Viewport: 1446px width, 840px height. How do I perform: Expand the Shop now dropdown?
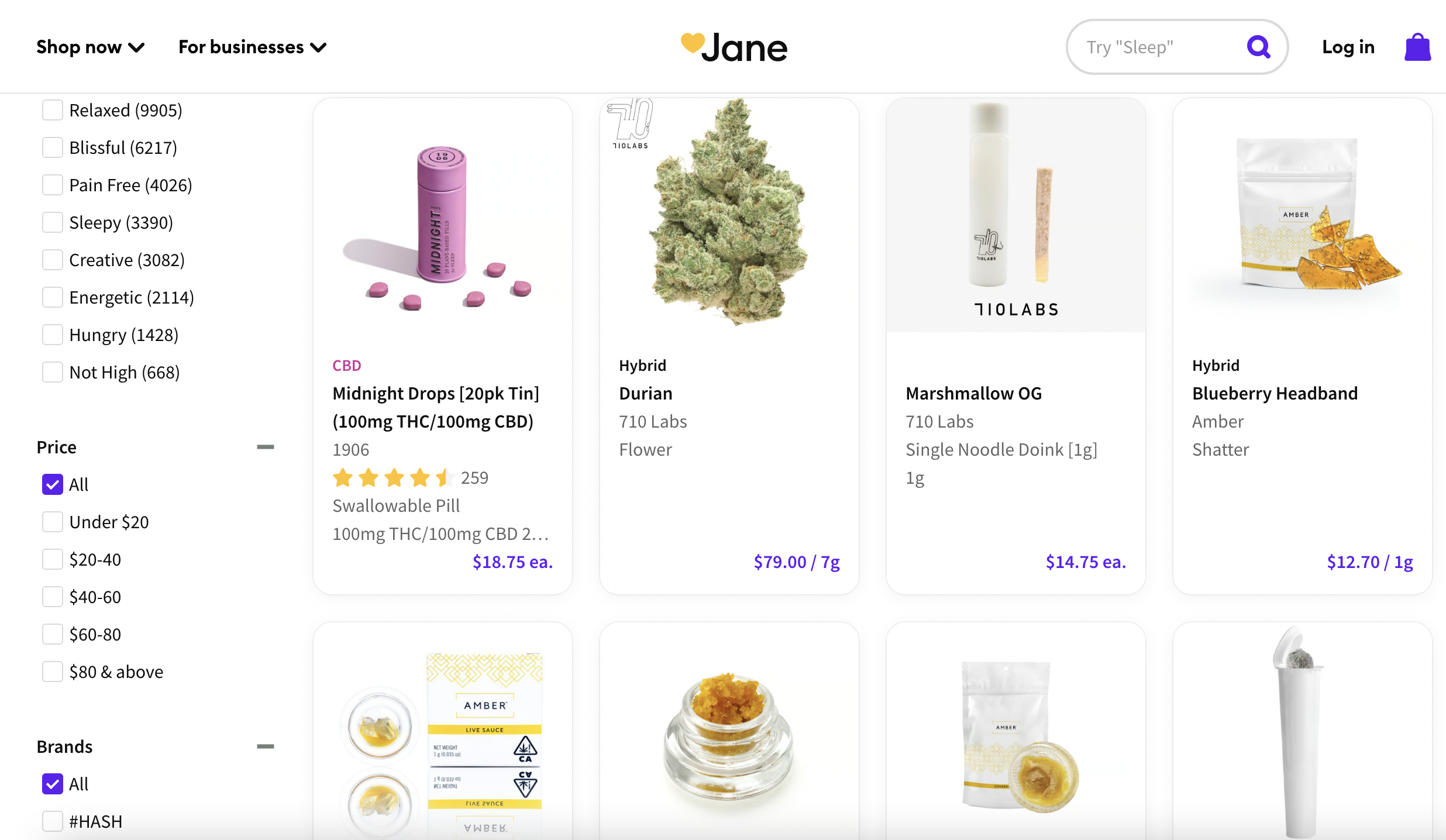(x=90, y=47)
